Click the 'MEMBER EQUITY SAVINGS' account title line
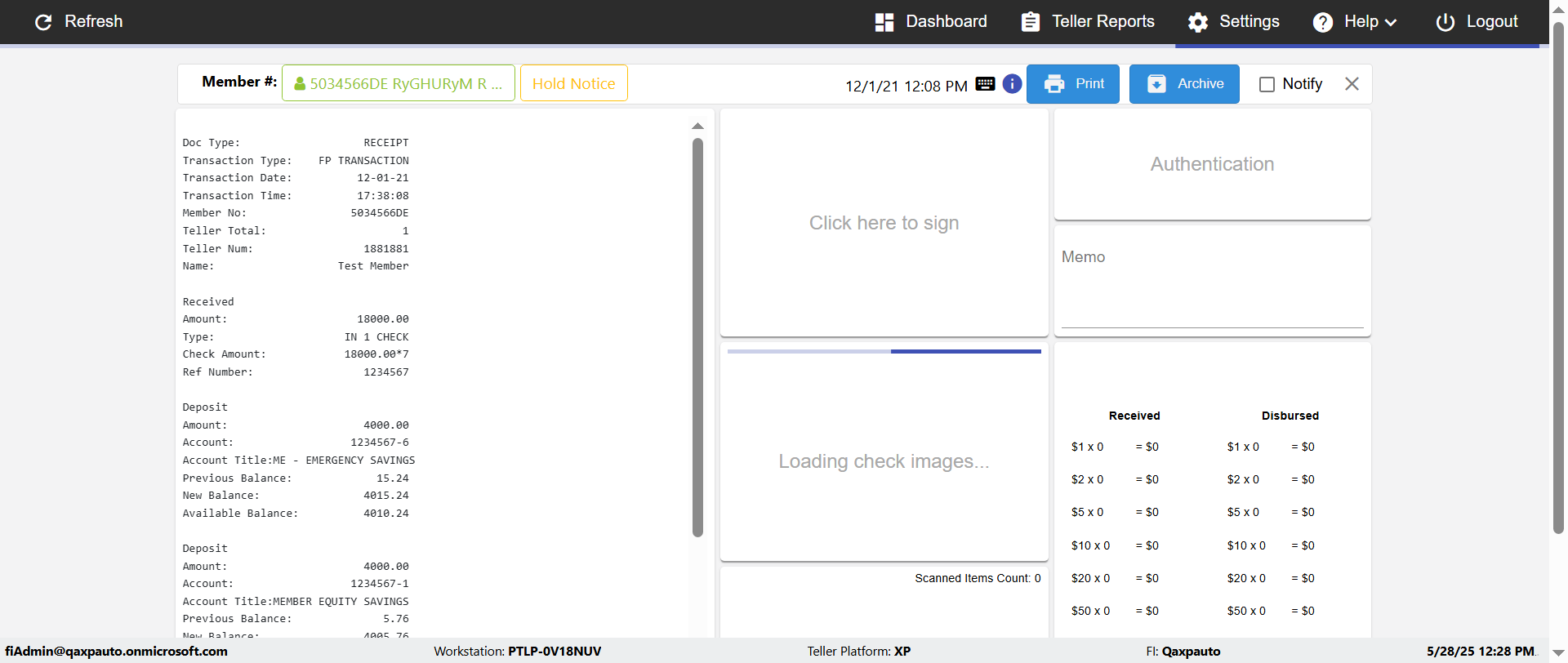1568x663 pixels. click(296, 602)
